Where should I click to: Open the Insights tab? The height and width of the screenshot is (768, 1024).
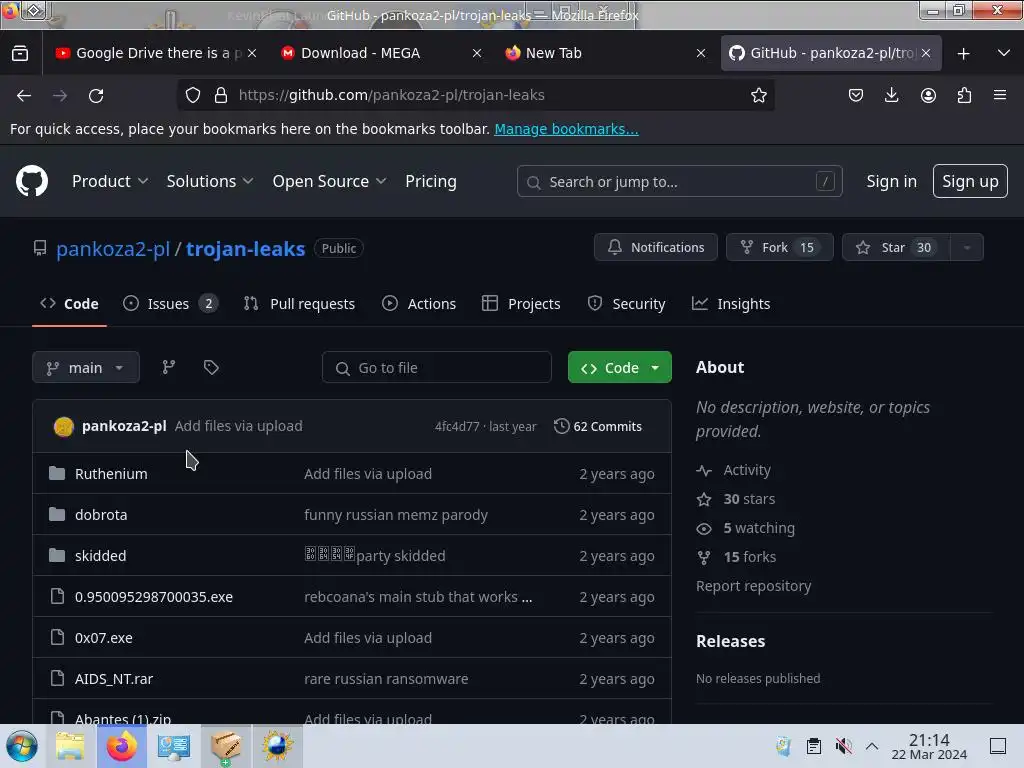pyautogui.click(x=731, y=304)
